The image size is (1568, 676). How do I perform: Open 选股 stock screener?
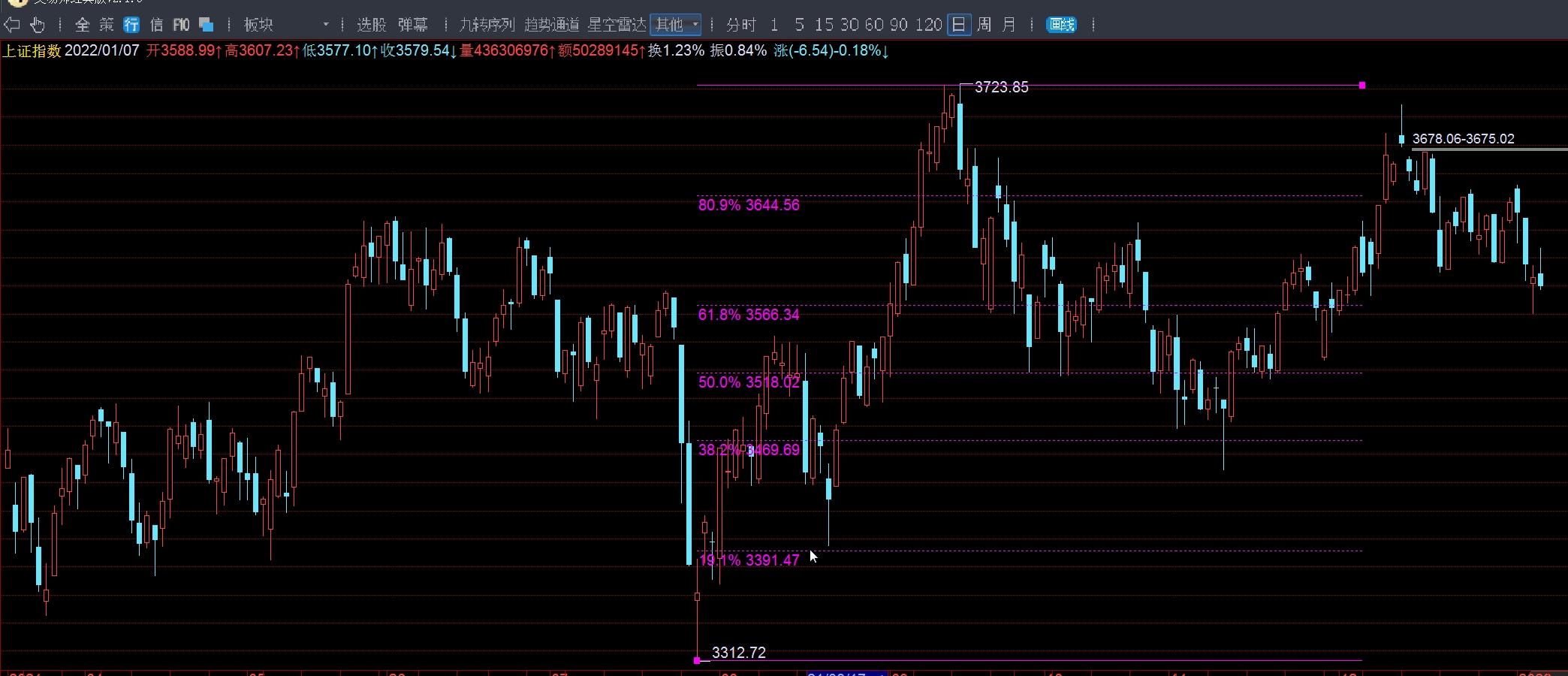click(371, 25)
